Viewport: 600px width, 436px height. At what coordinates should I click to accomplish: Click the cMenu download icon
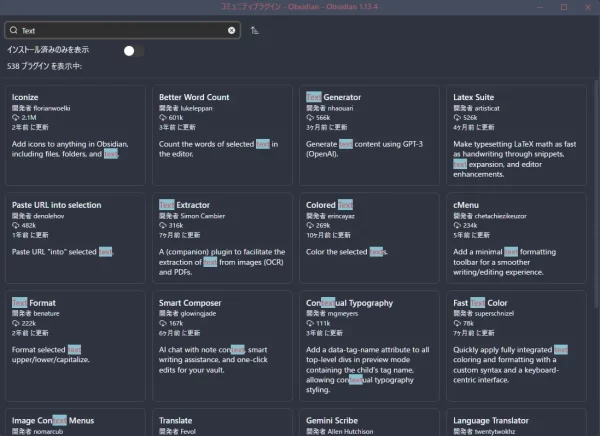coord(457,225)
